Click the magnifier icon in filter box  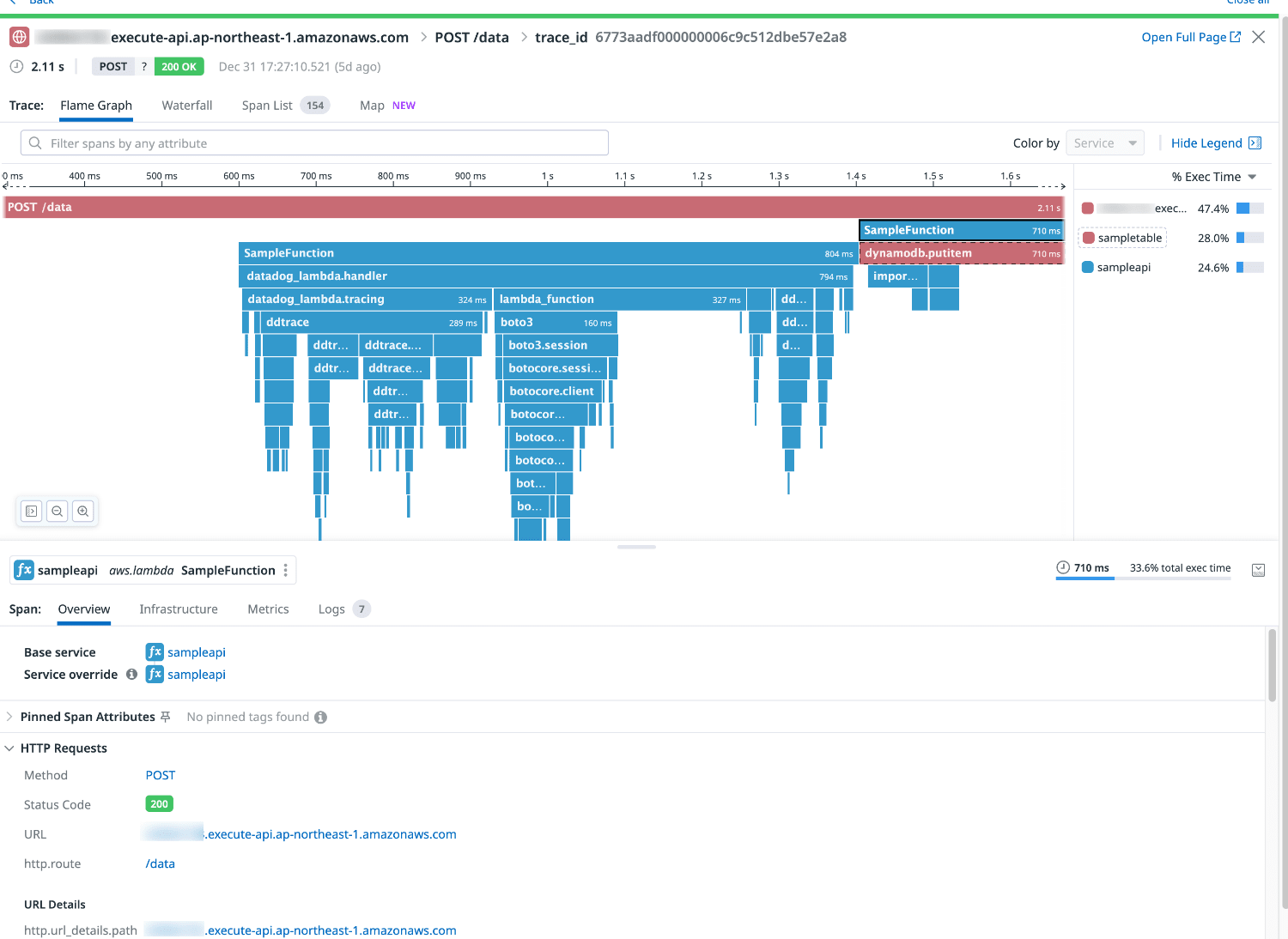[35, 143]
